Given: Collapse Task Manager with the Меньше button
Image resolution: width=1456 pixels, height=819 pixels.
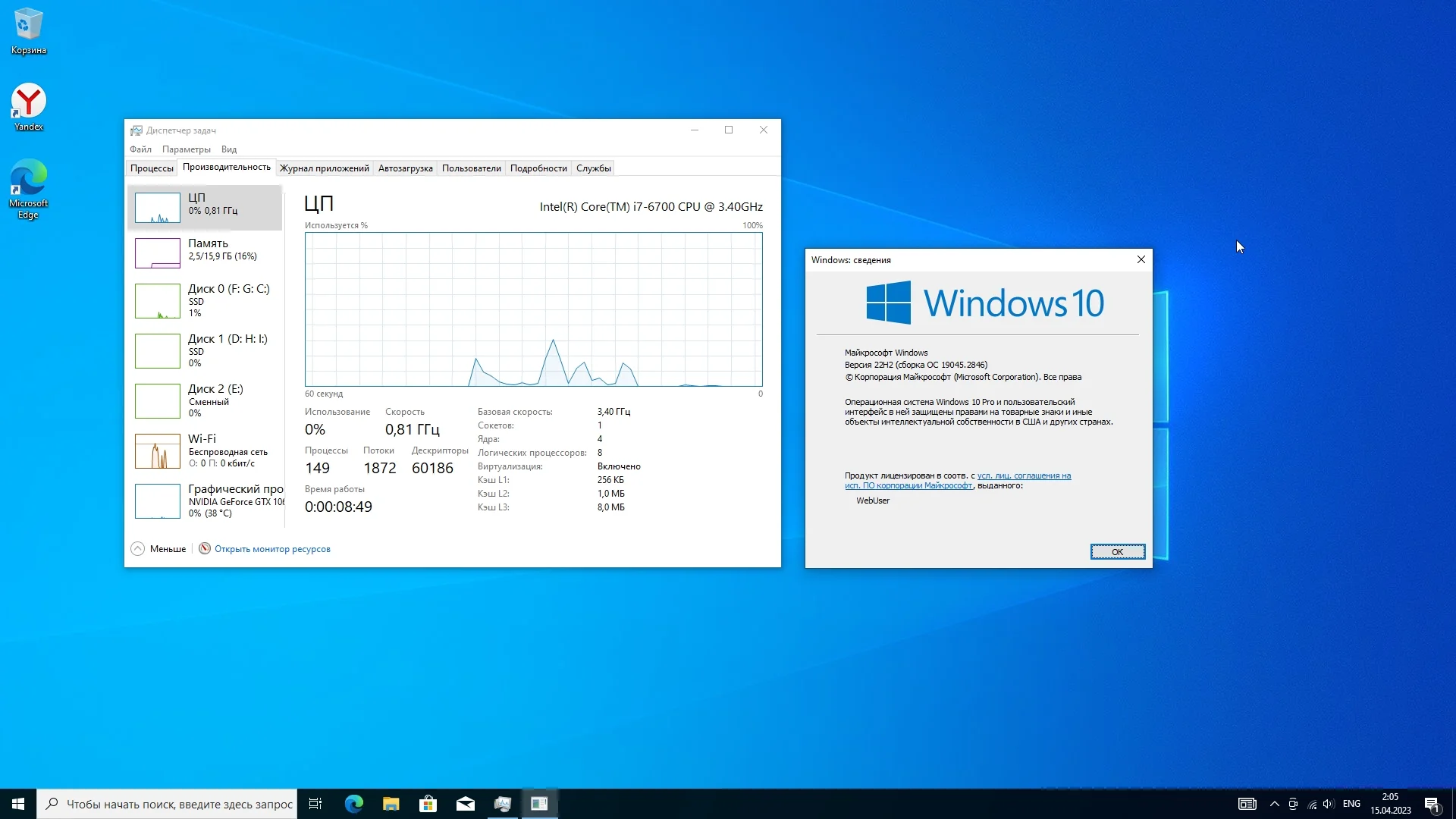Looking at the screenshot, I should (158, 549).
